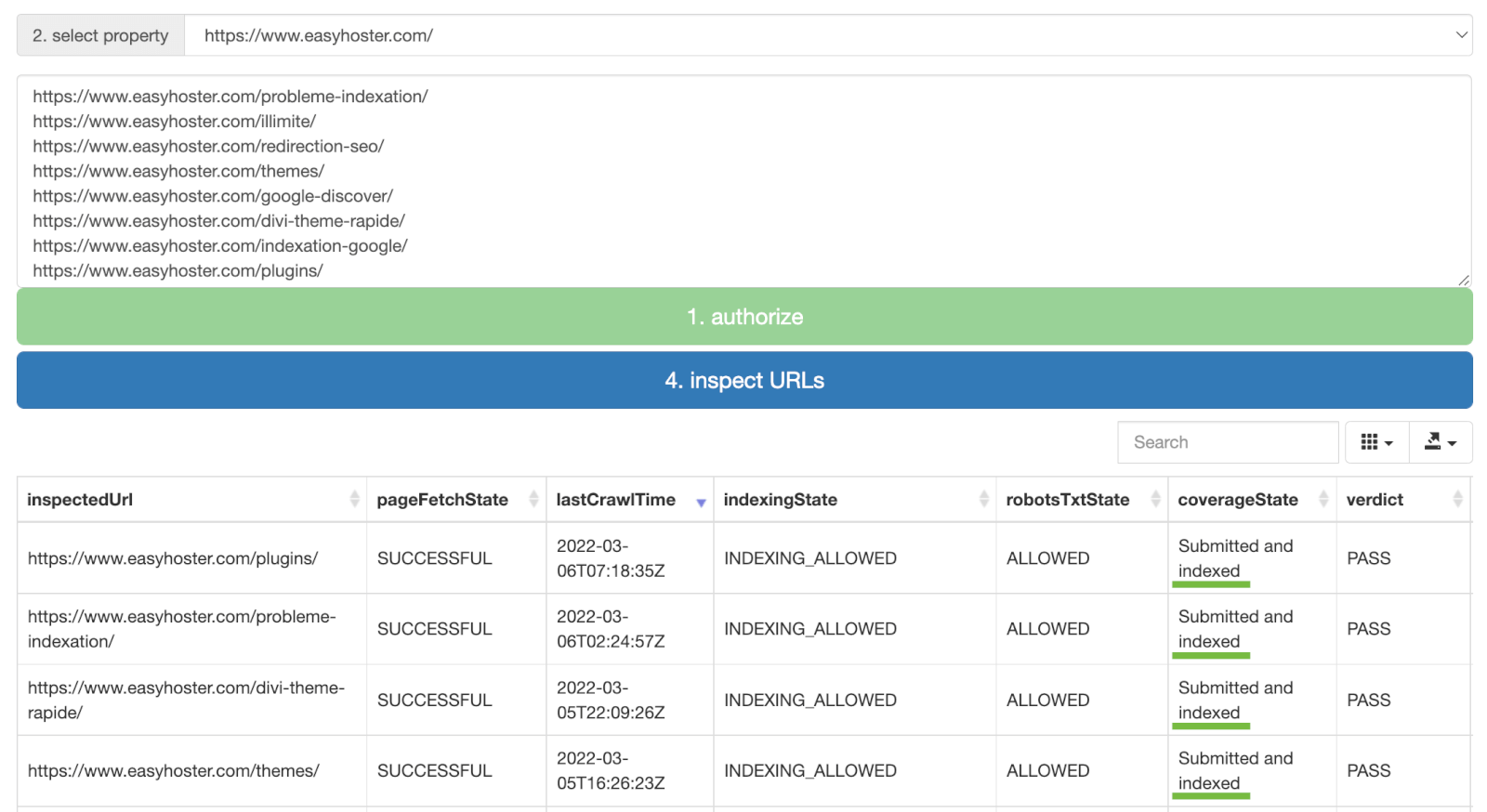Sort by coverageState column sort arrows
Viewport: 1487px width, 812px height.
pos(1323,500)
